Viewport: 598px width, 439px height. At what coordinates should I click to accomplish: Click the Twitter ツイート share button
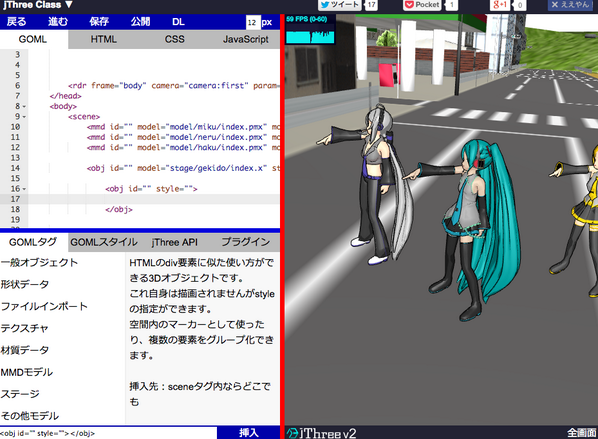tap(339, 5)
